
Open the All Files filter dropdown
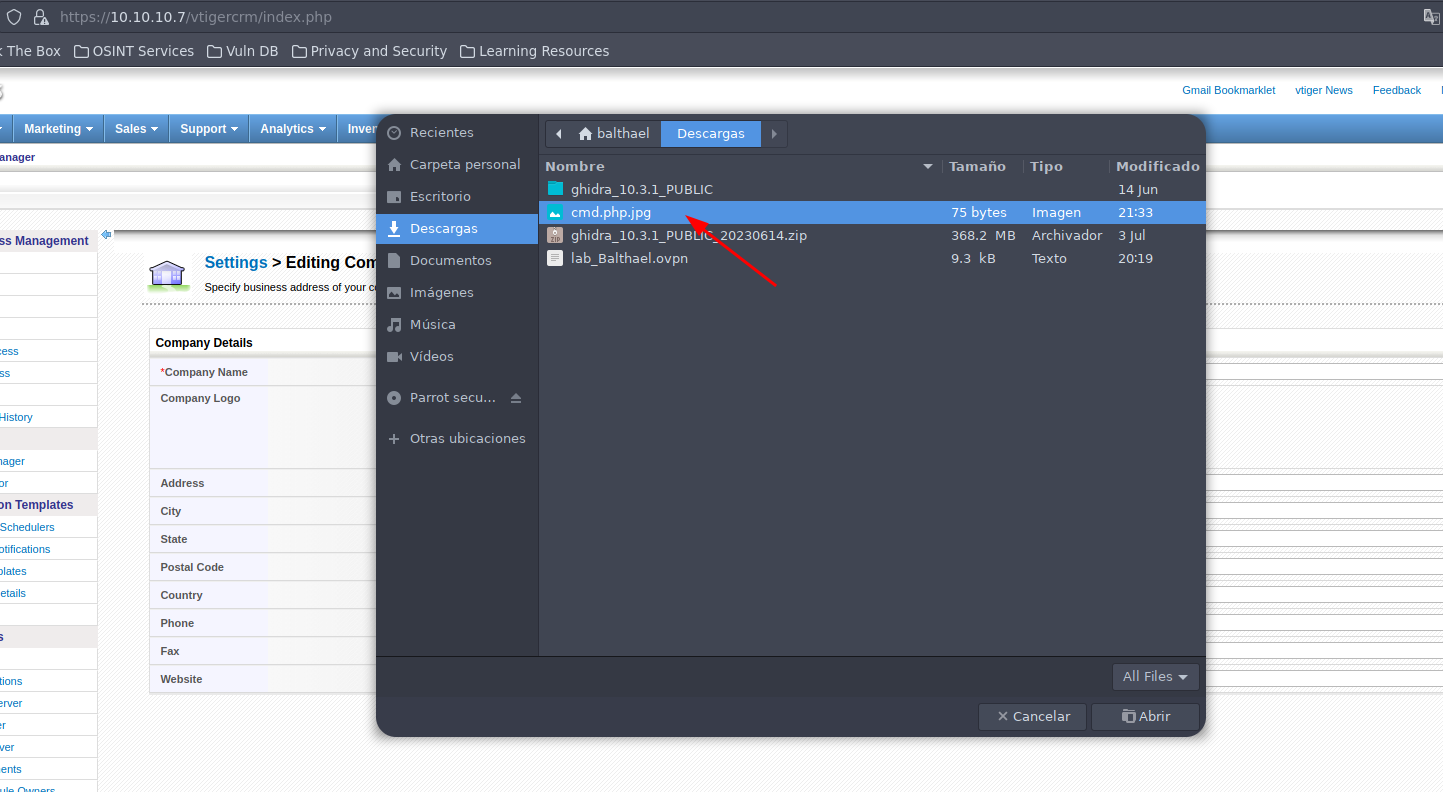tap(1155, 677)
